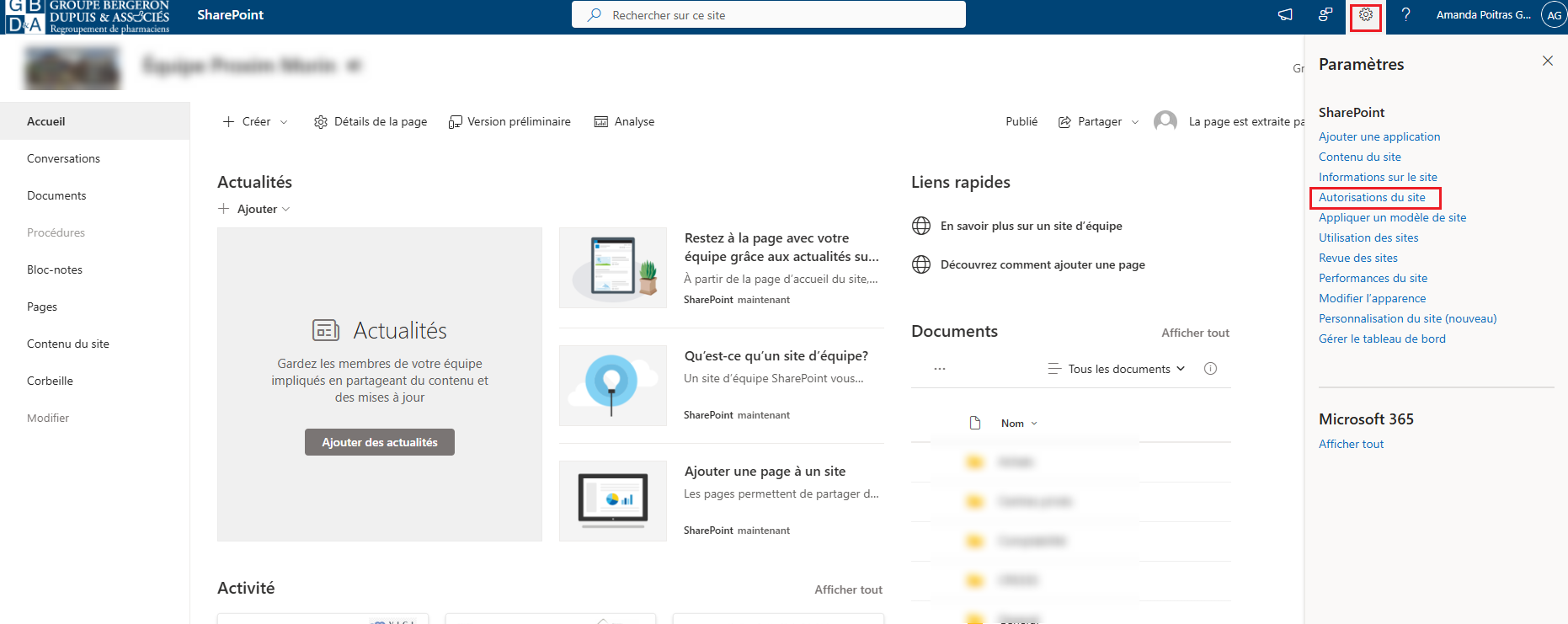
Task: Open Ajouter une application link
Action: click(1379, 136)
